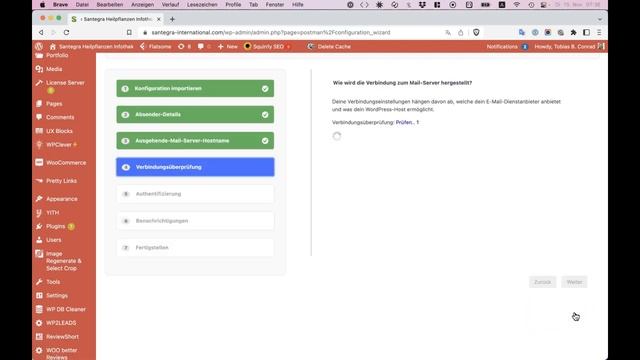Open tab search dropdown arrow
640x360 pixels.
point(600,19)
